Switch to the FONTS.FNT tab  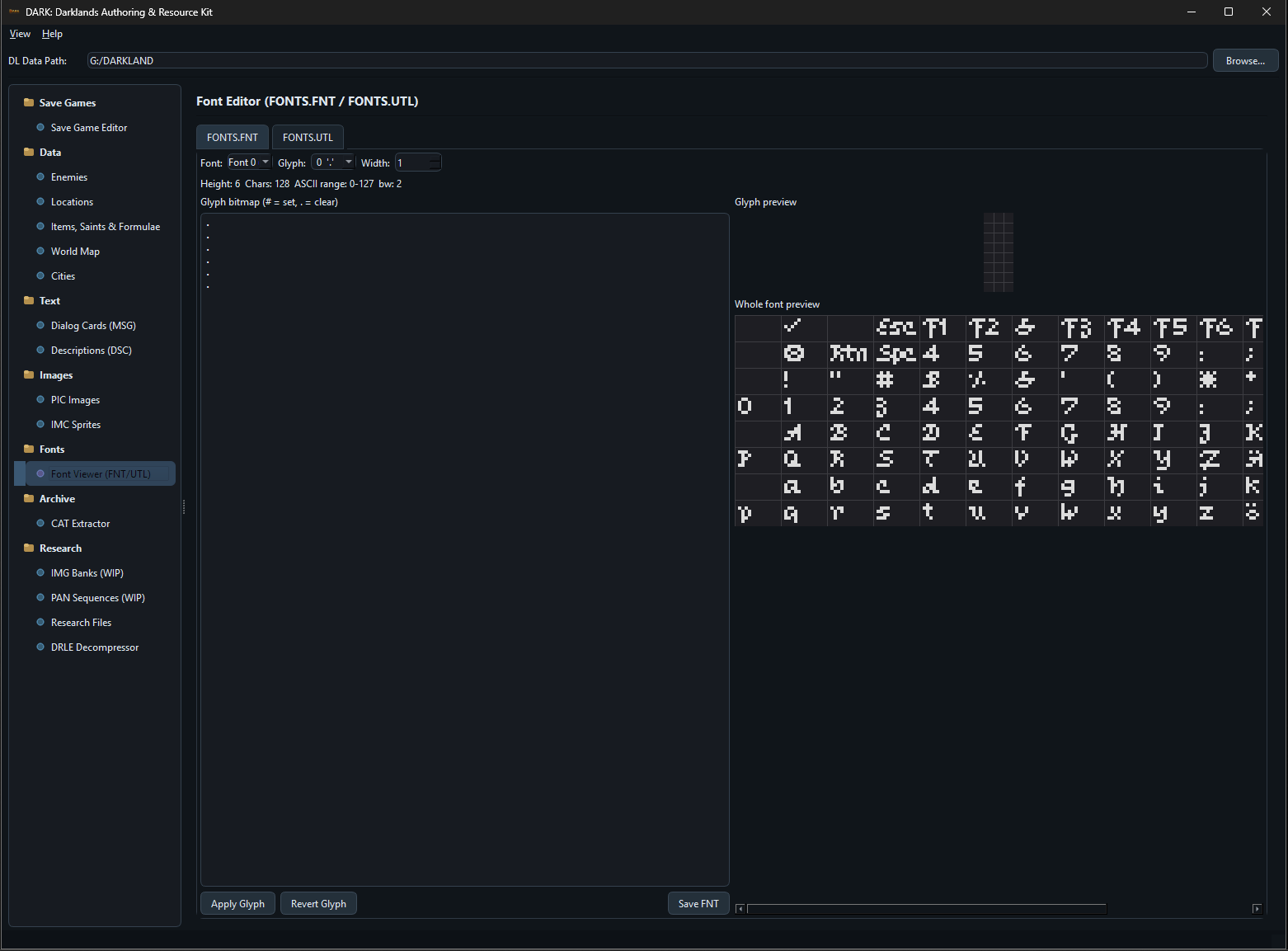click(x=233, y=138)
